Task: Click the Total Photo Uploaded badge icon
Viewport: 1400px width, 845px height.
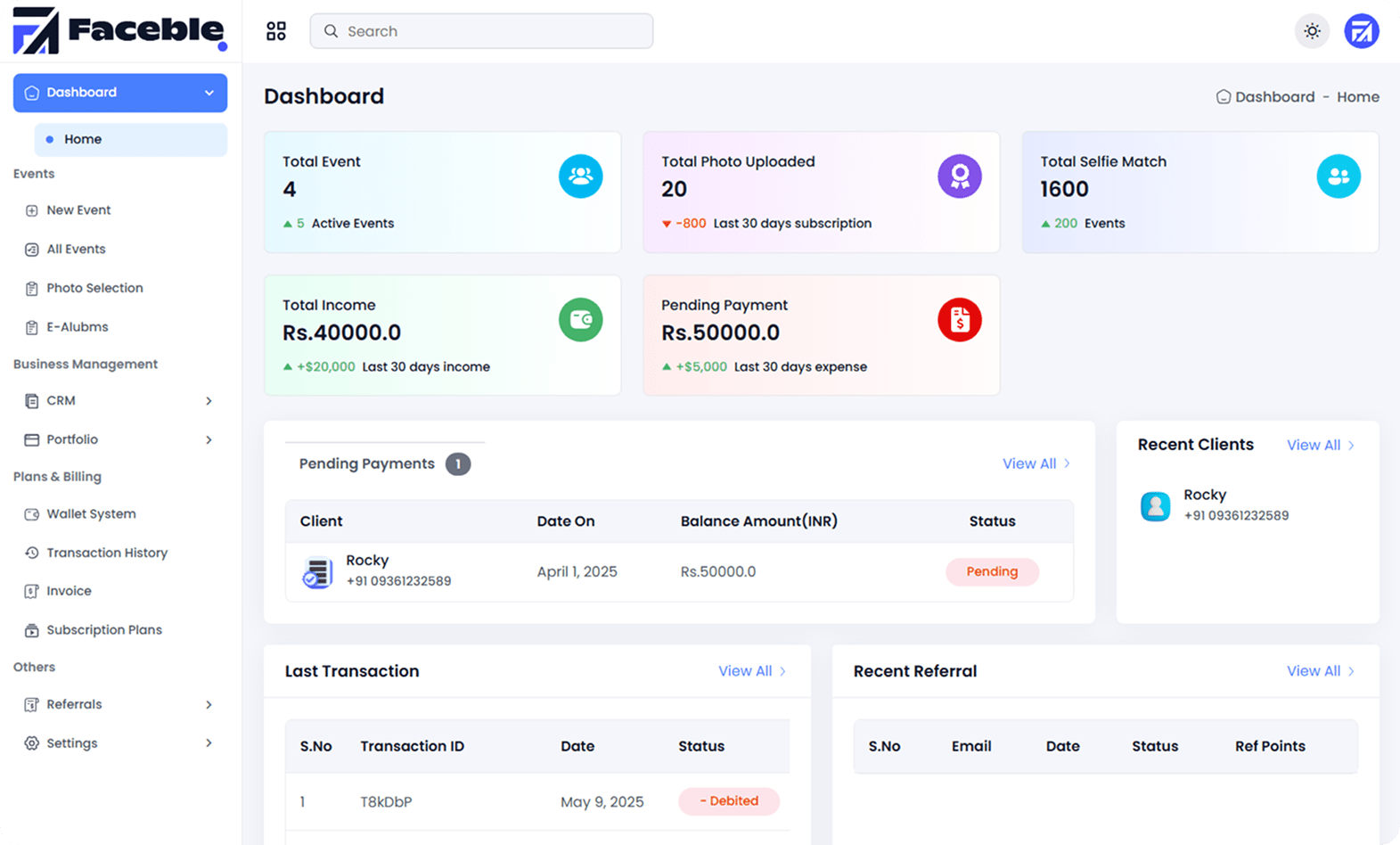Action: 959,176
